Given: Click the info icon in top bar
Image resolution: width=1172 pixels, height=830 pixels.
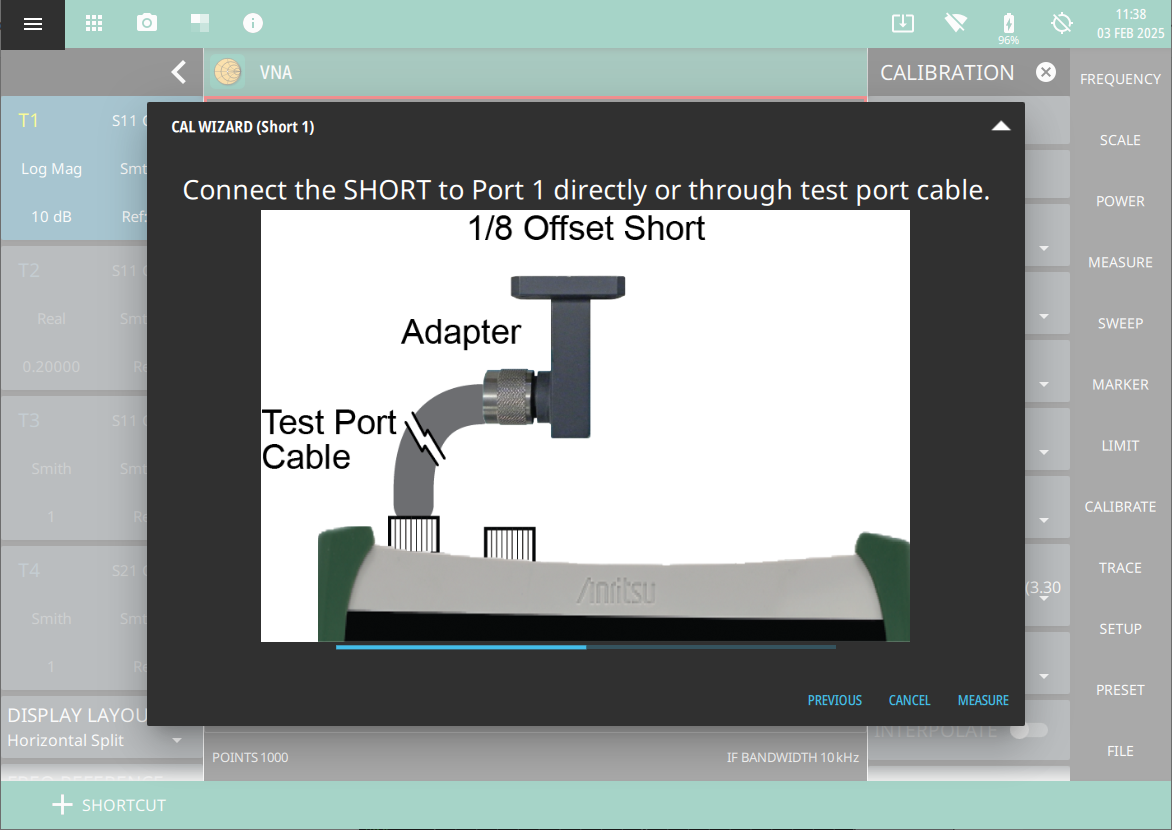Looking at the screenshot, I should [253, 23].
